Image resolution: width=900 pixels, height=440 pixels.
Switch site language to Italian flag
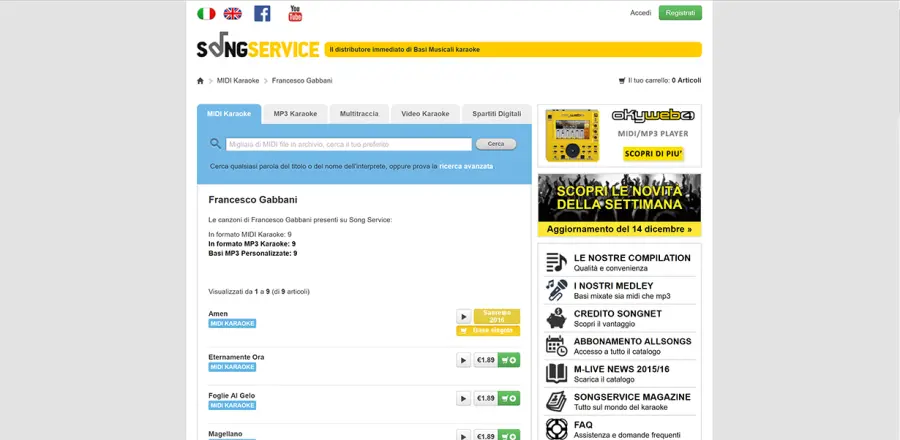[206, 14]
